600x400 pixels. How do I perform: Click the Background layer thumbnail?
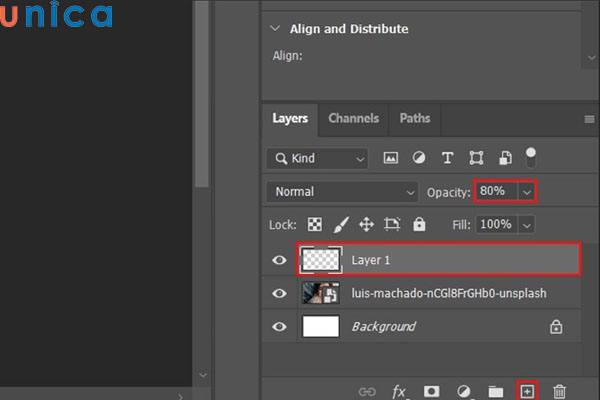tap(321, 326)
